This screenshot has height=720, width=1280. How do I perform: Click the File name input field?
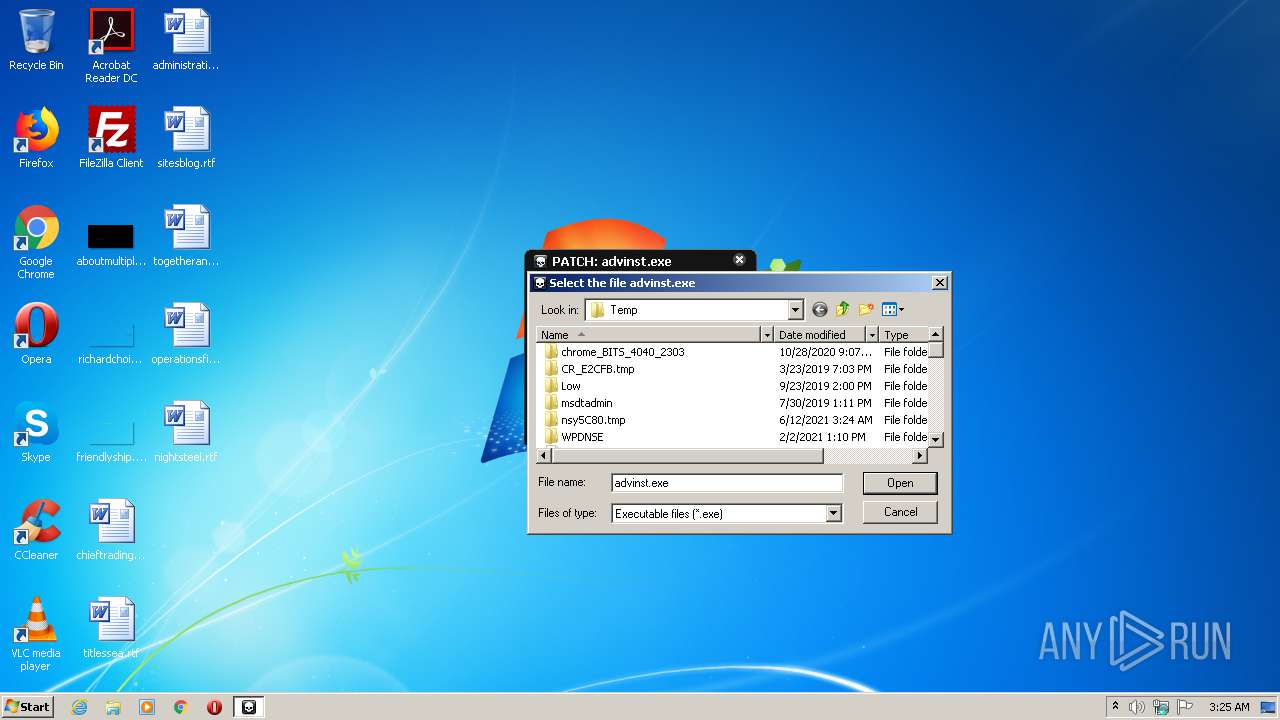727,483
